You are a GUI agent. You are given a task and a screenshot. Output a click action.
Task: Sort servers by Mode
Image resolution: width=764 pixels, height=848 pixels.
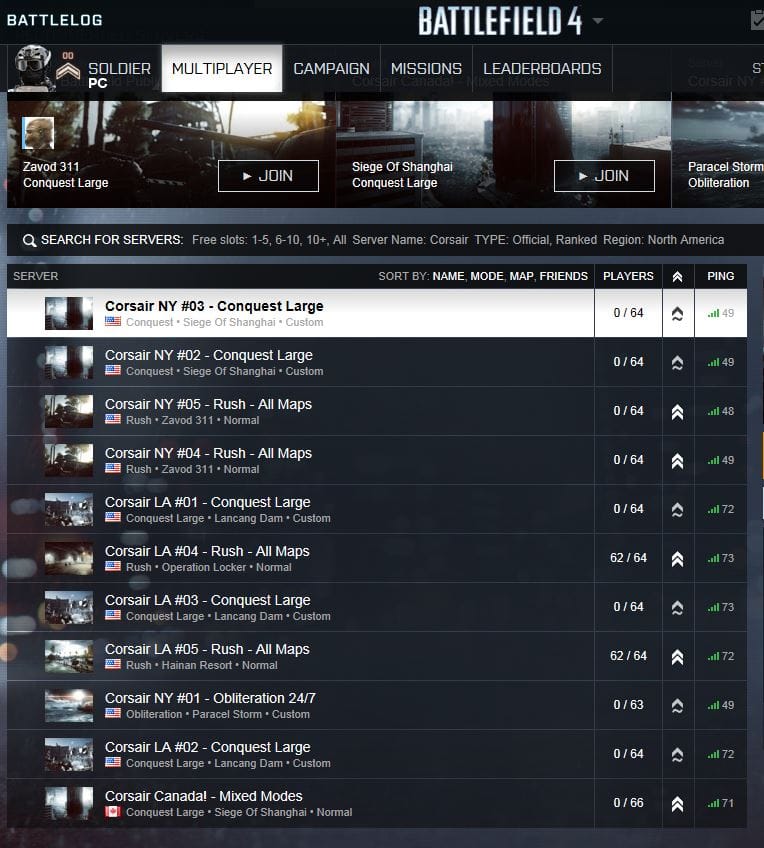point(487,276)
